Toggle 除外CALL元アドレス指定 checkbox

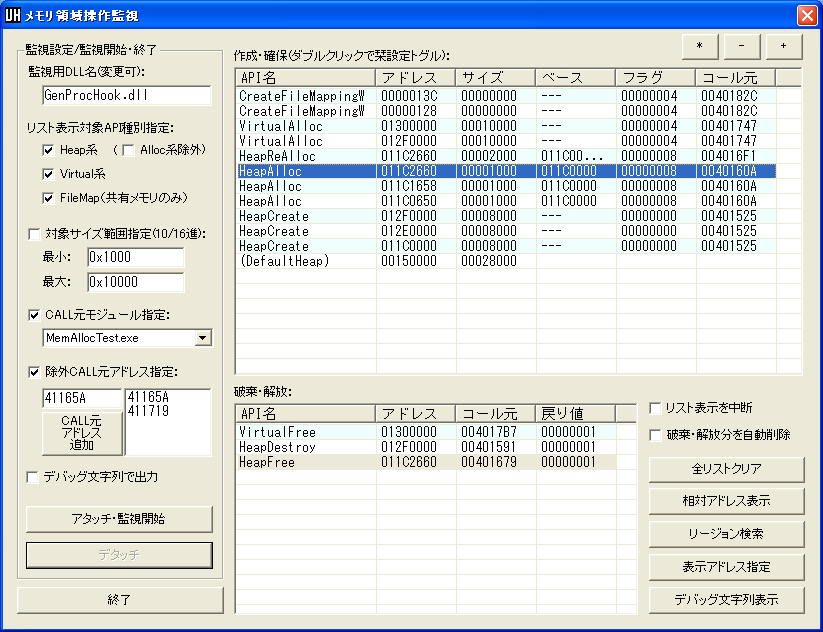[x=34, y=372]
